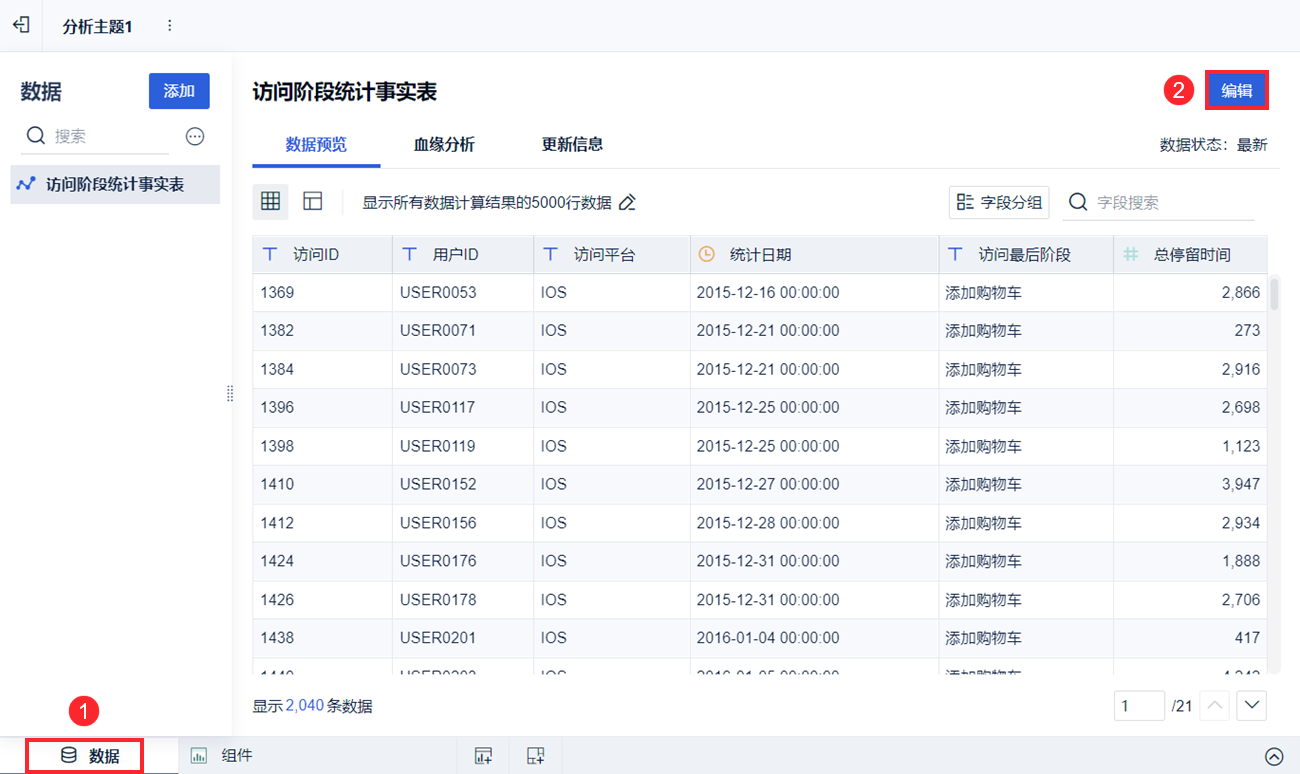Screen dimensions: 1300x774
Task: Click the value cell 3,947
Action: [x=1190, y=485]
